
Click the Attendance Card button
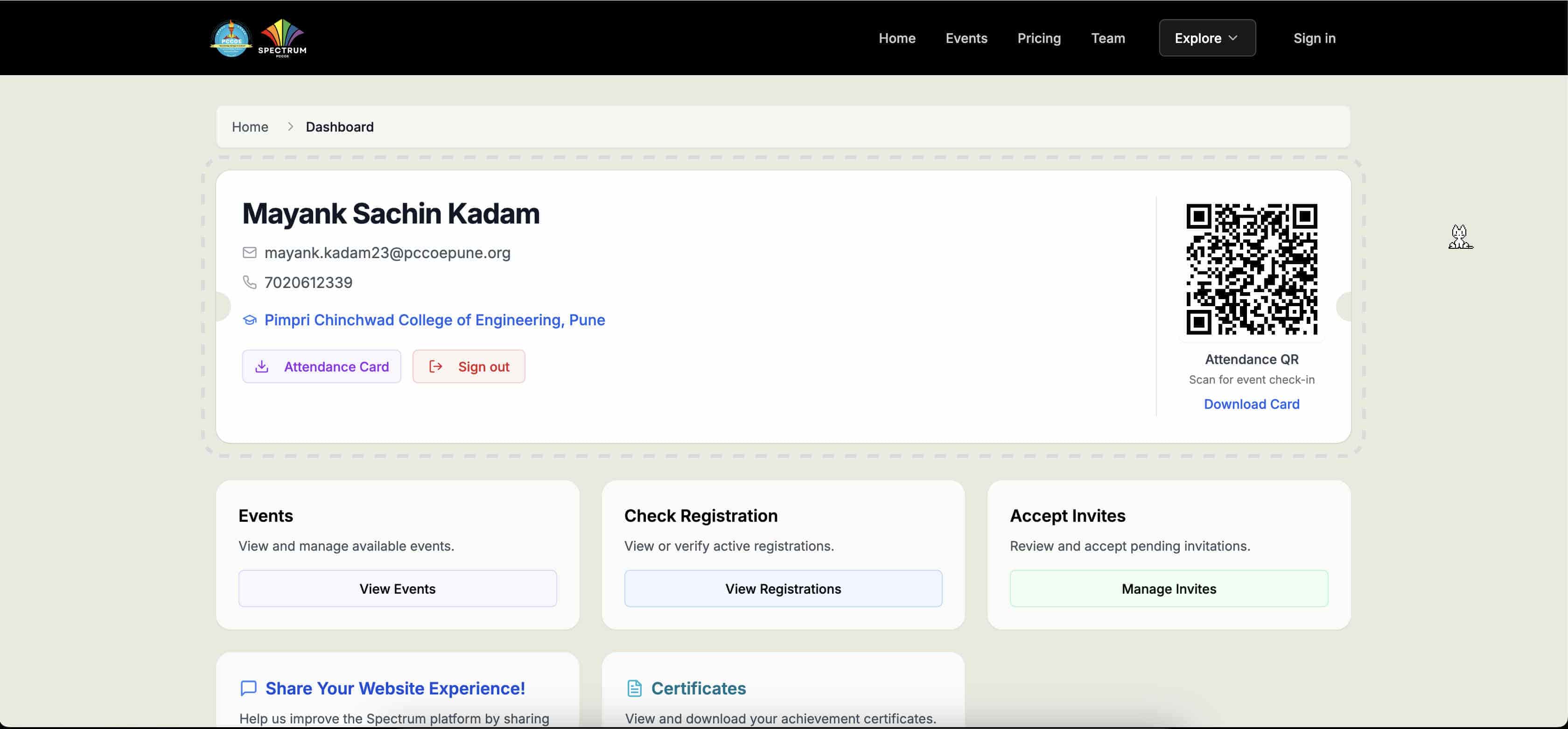pos(322,366)
